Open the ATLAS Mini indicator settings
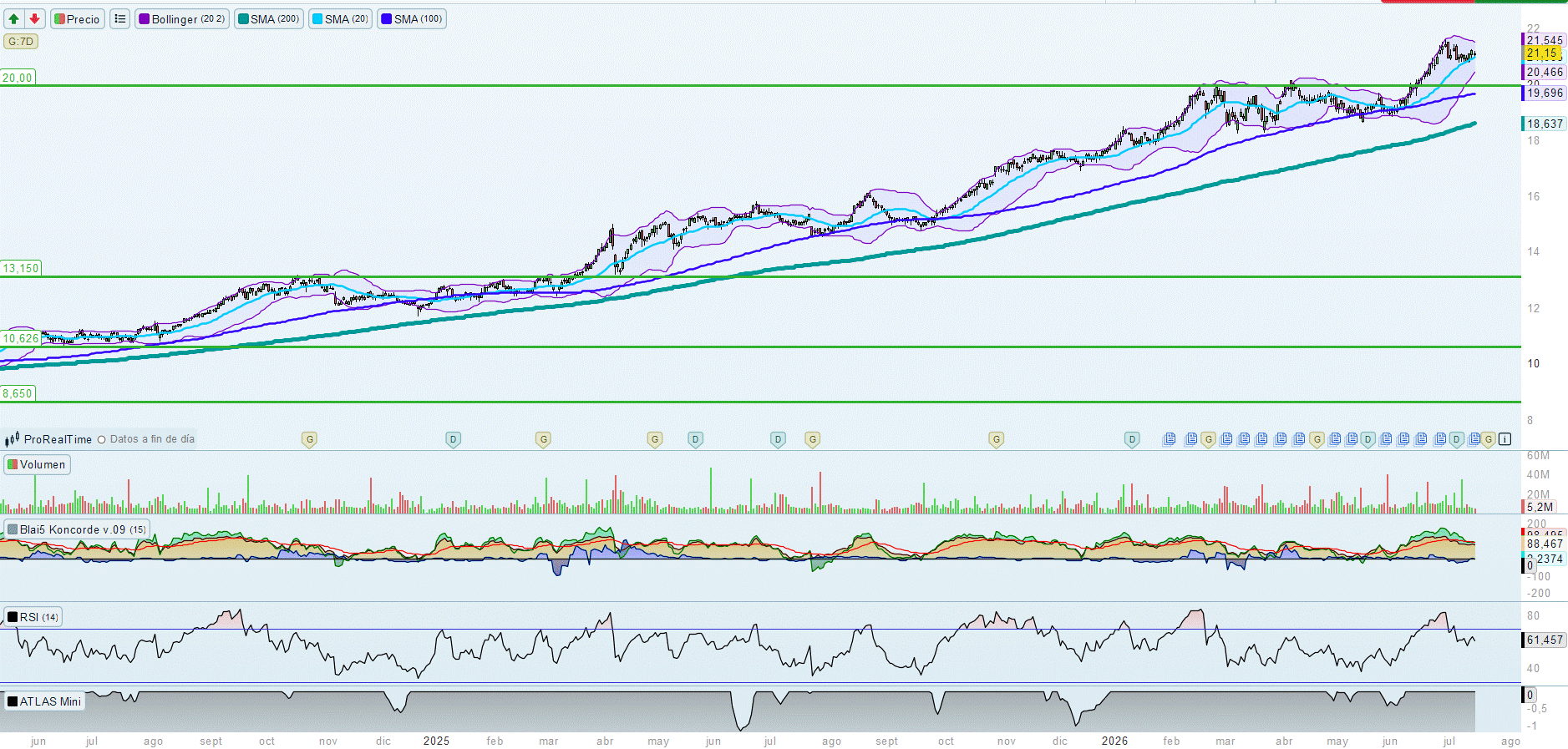The height and width of the screenshot is (749, 1568). coord(45,701)
